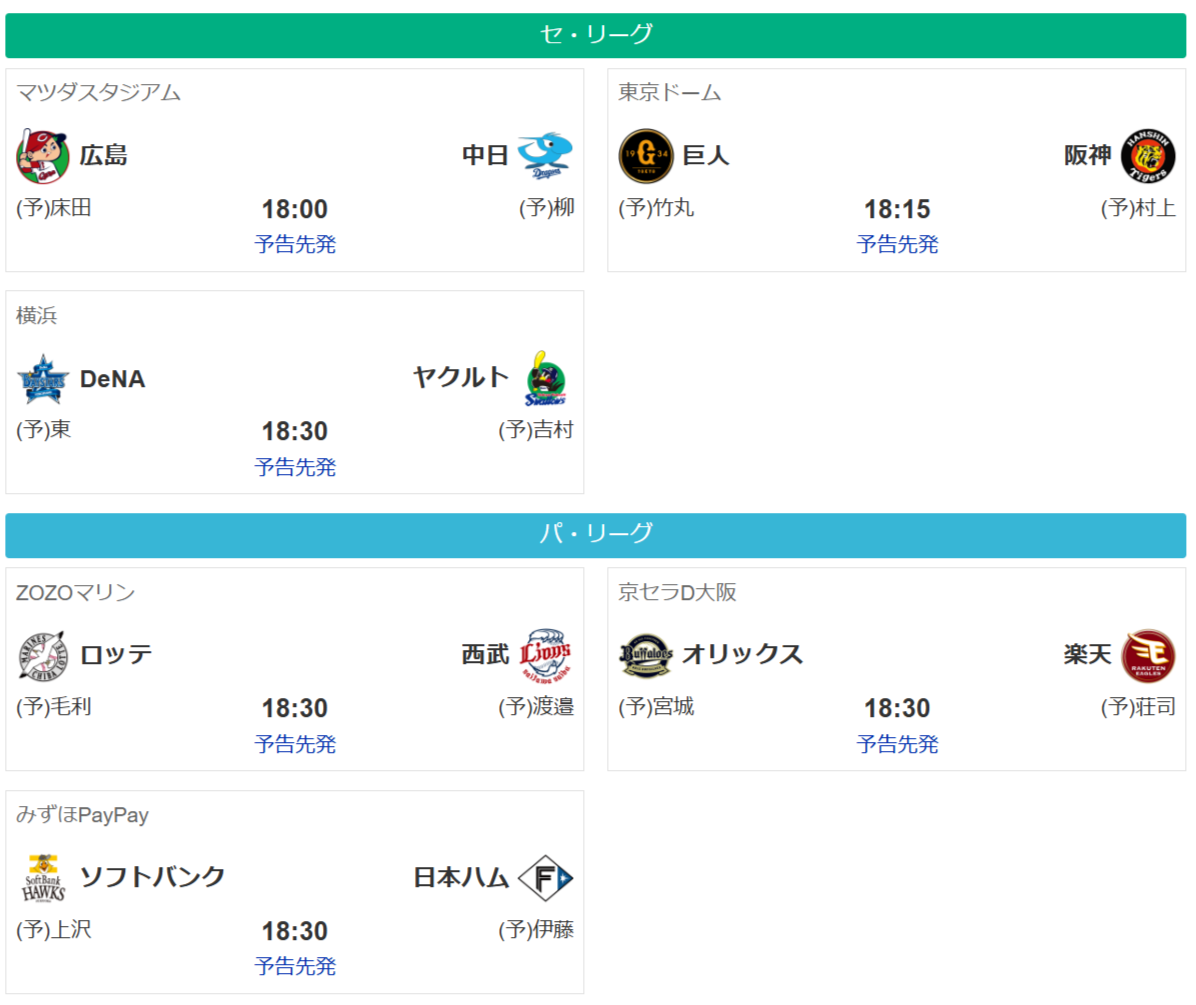Click the Rakuten Eagles team logo

click(x=1148, y=656)
